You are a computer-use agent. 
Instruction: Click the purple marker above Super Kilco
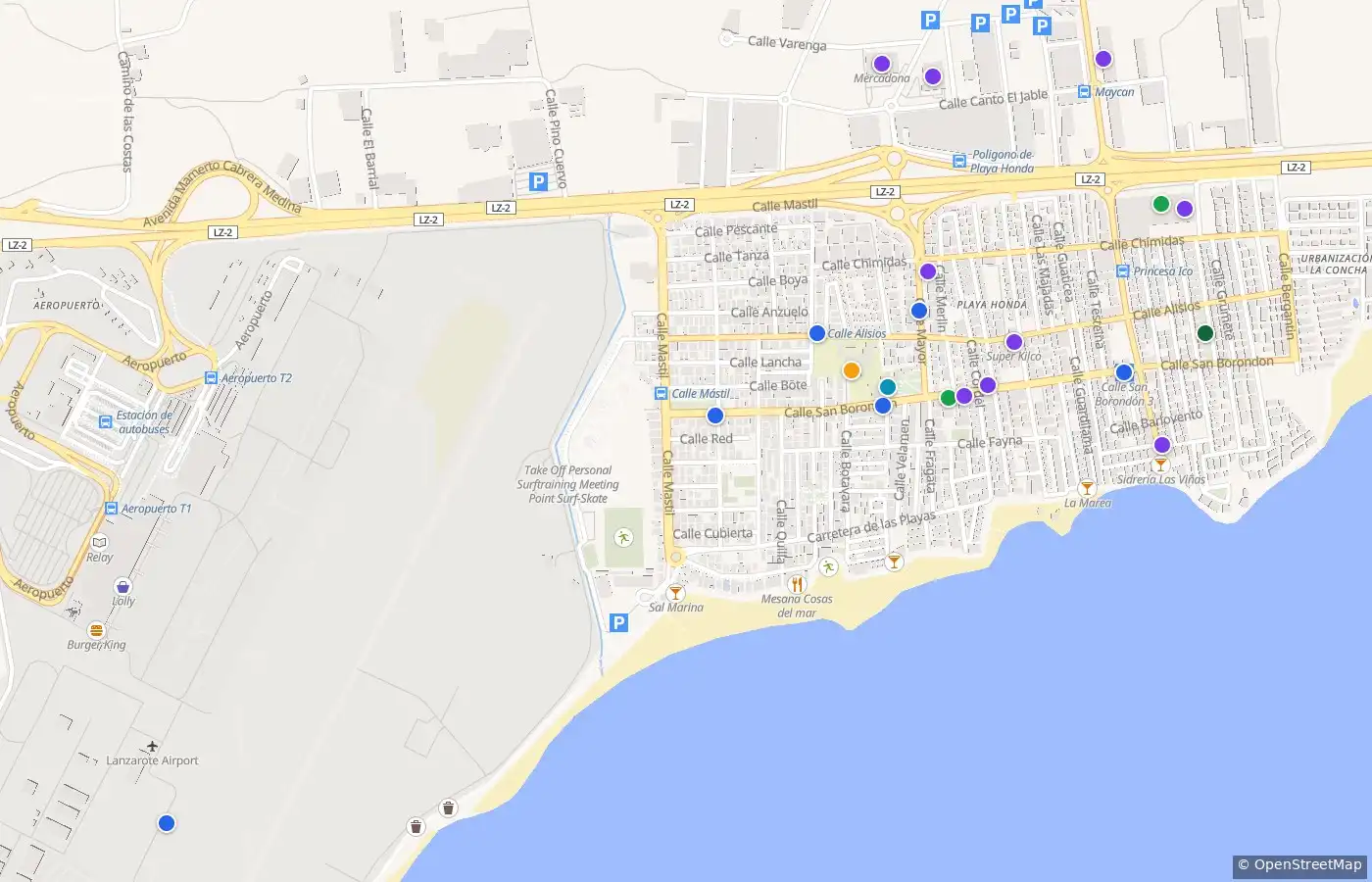[1014, 342]
